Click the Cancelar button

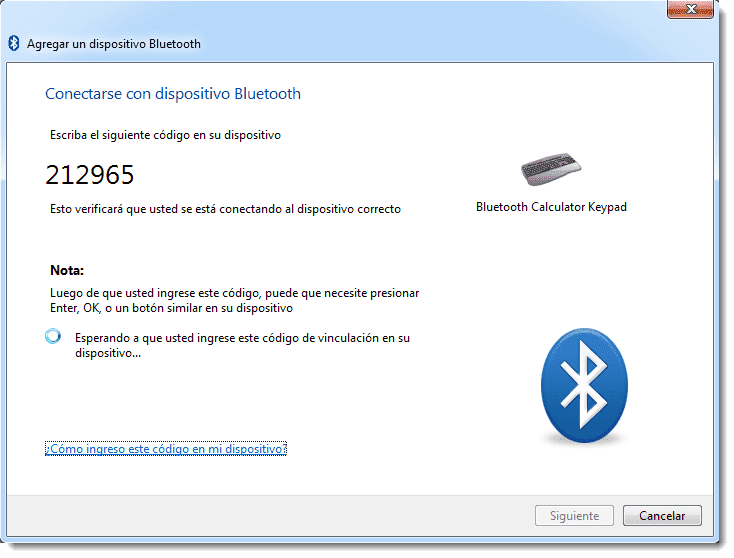[x=662, y=515]
